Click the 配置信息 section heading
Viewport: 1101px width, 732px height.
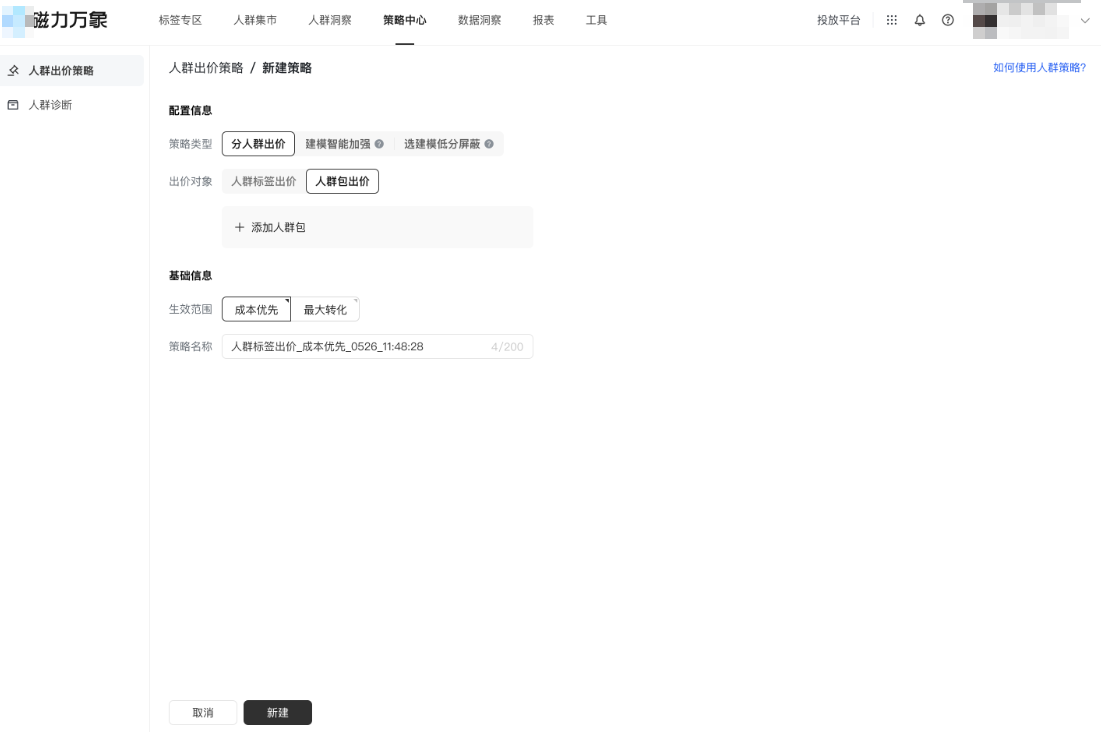(190, 110)
